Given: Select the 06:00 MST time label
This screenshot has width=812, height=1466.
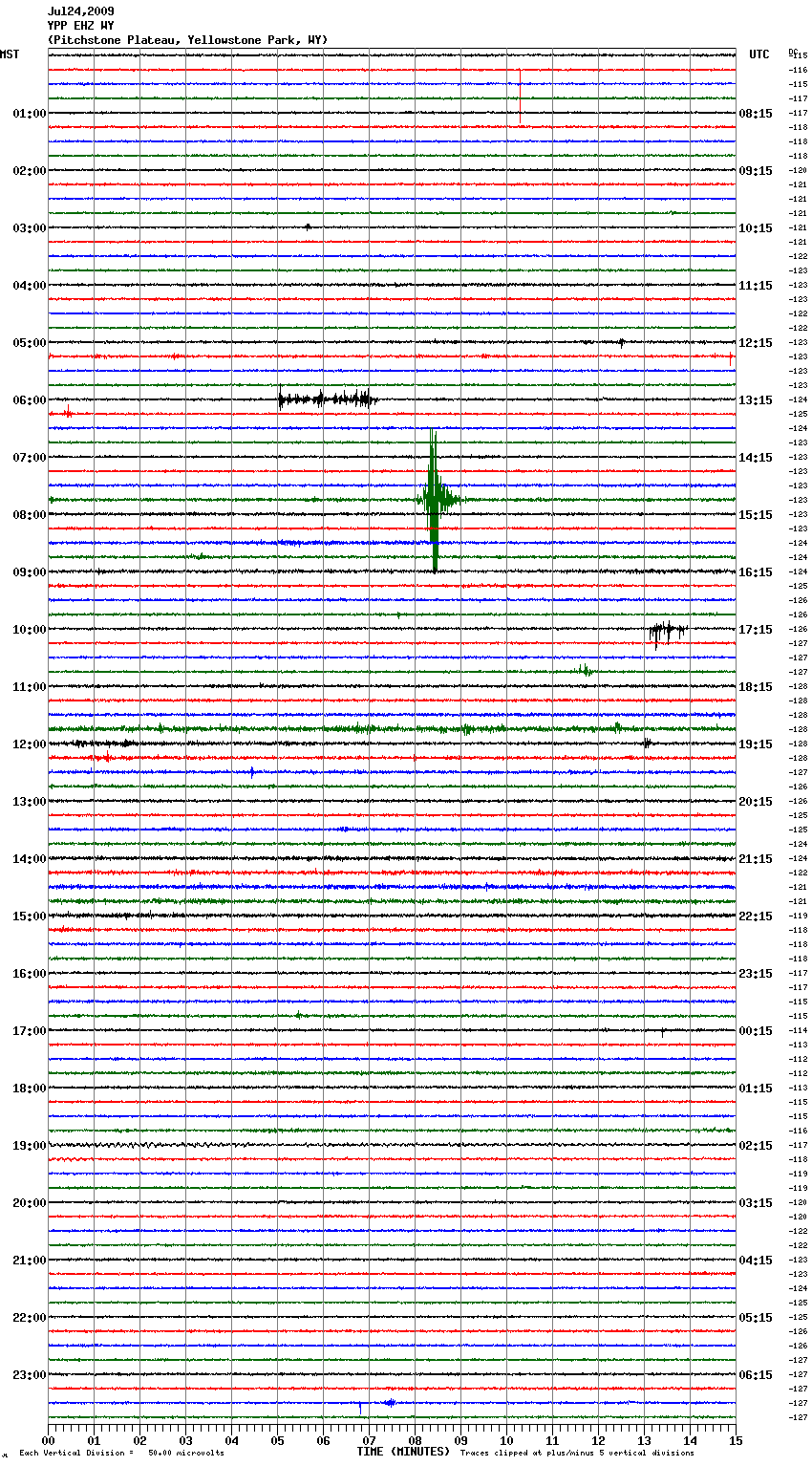Looking at the screenshot, I should pos(30,400).
